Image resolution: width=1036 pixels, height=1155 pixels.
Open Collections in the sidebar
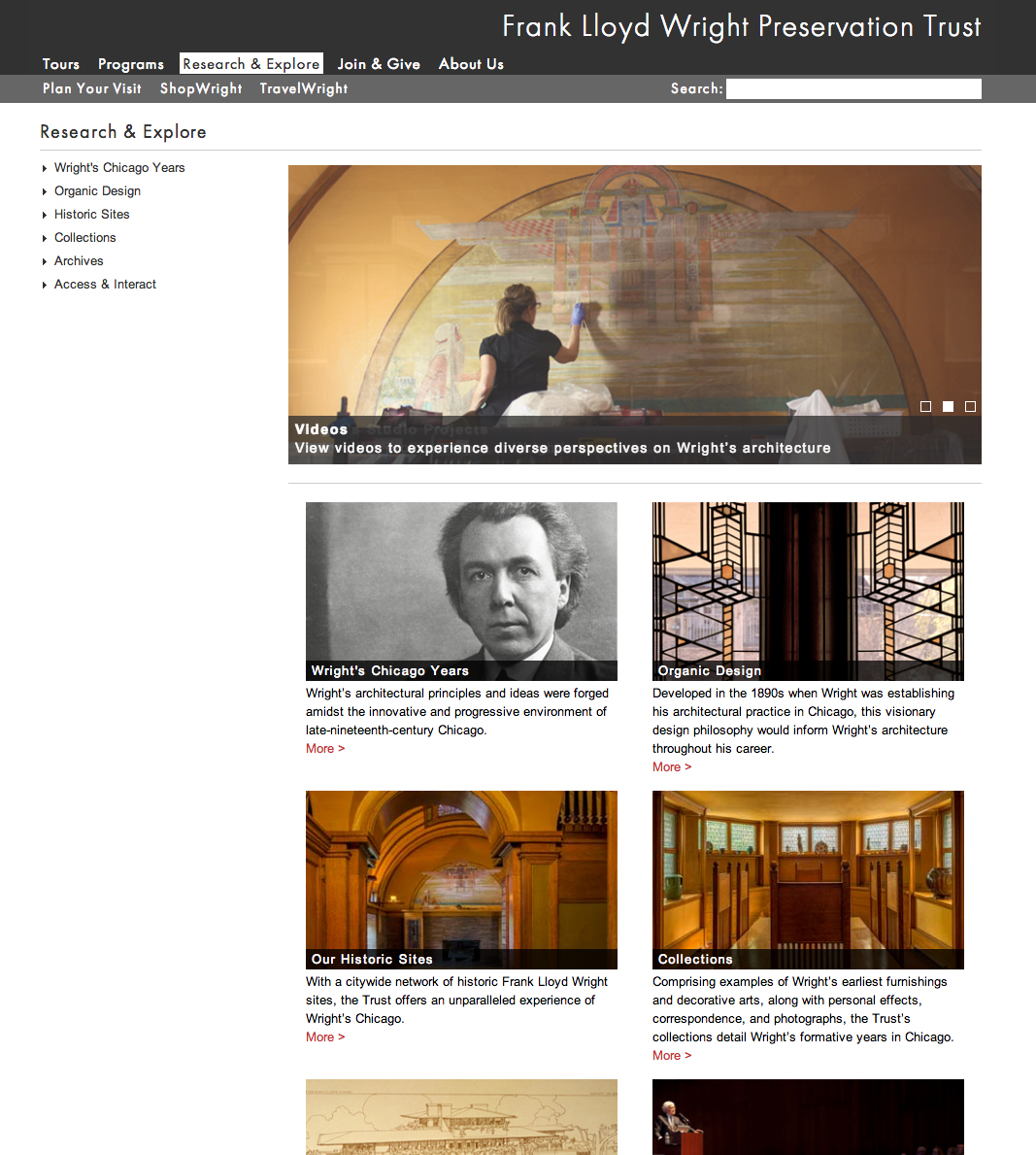84,238
